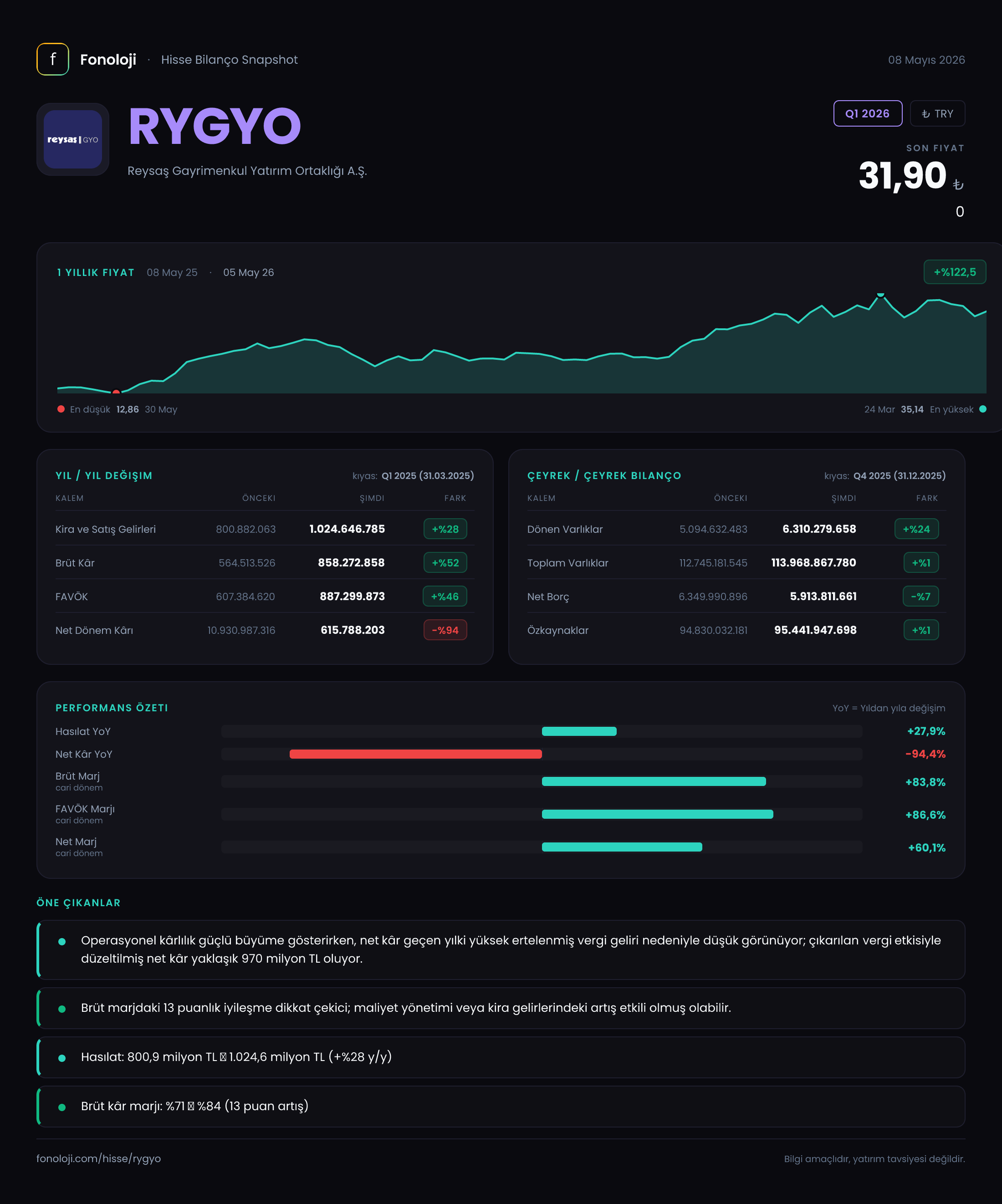Click value 615.788.203 in Net Dönem Kârı row
Image resolution: width=1002 pixels, height=1204 pixels.
353,630
